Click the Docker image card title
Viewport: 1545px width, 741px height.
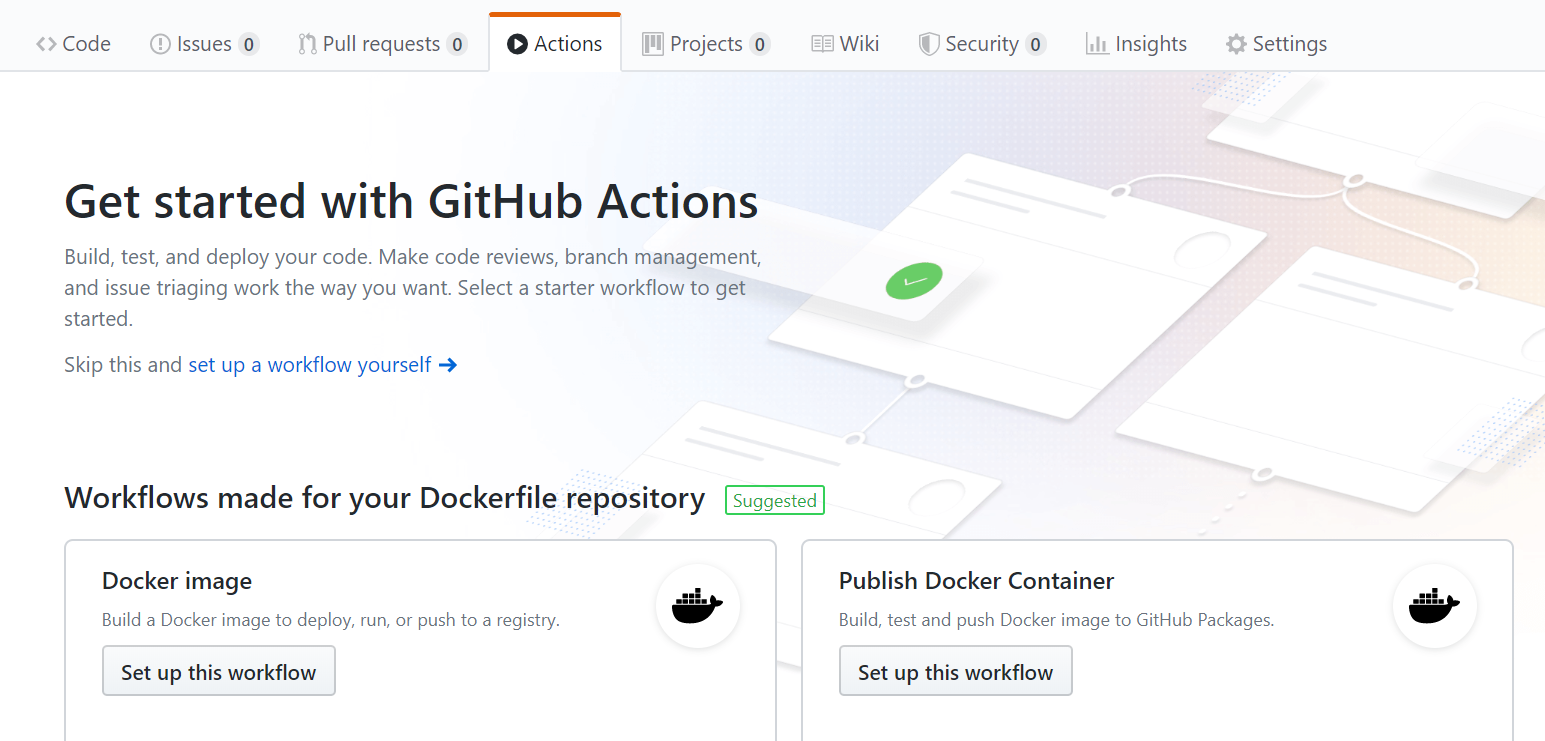[x=177, y=581]
